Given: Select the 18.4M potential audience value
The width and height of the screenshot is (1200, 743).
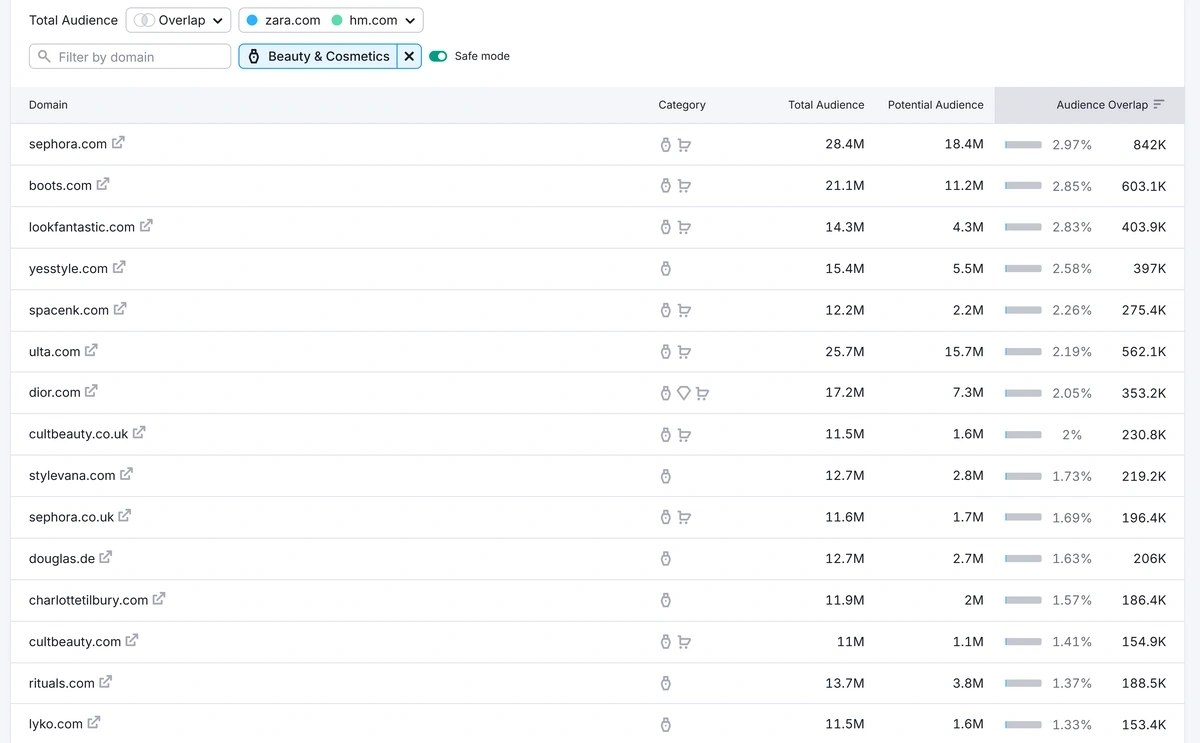Looking at the screenshot, I should click(964, 145).
